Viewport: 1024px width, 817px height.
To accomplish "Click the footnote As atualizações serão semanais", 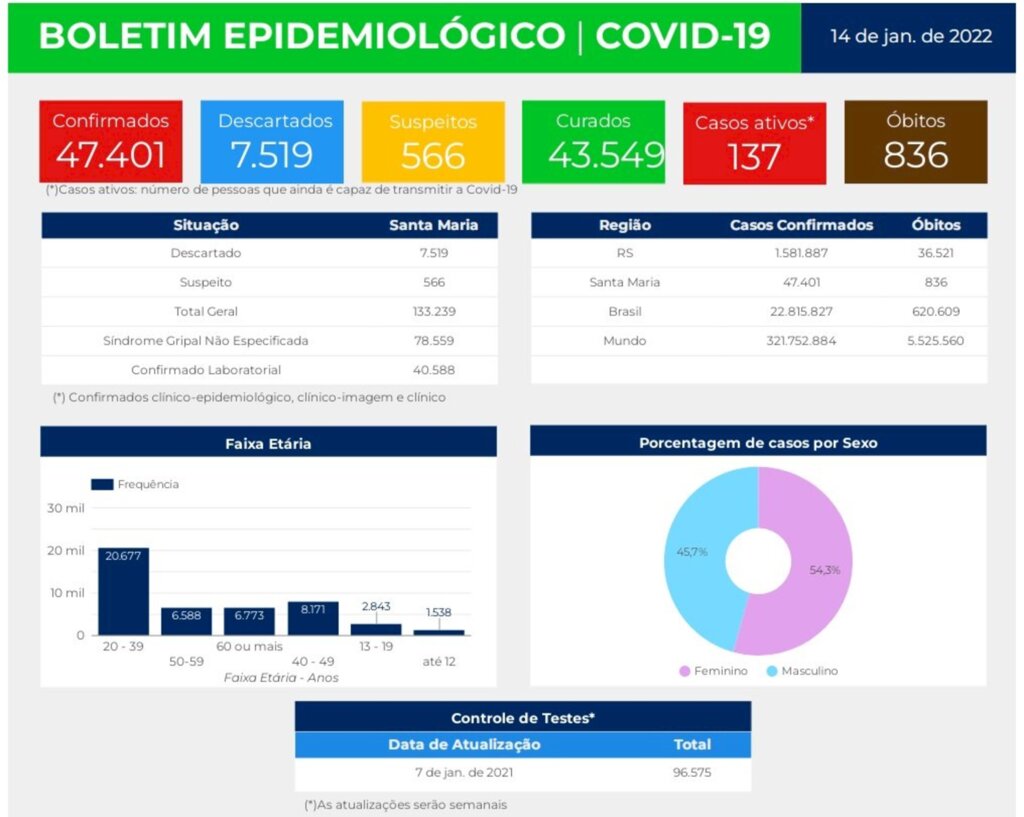I will pos(406,805).
